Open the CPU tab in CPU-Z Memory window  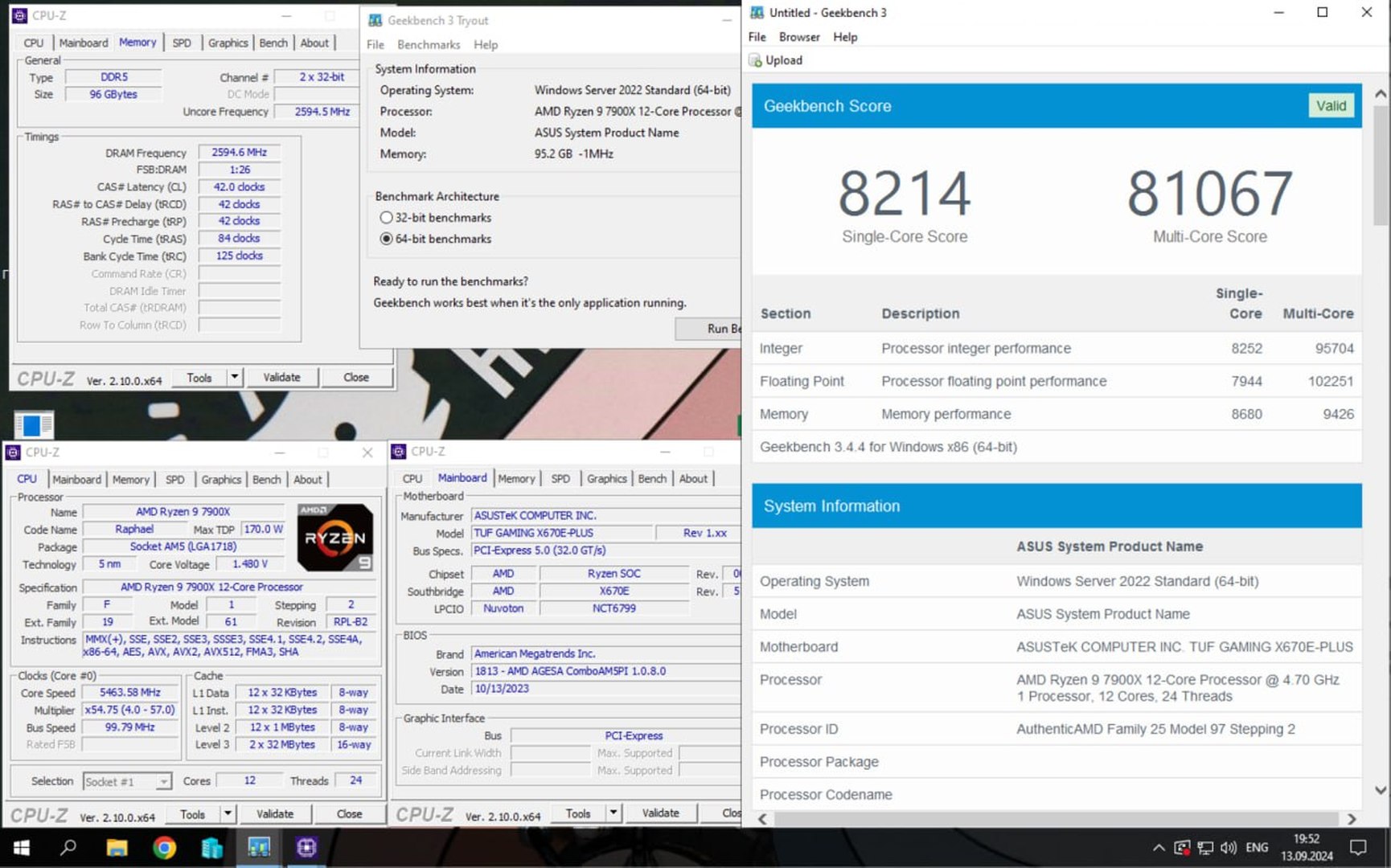34,43
